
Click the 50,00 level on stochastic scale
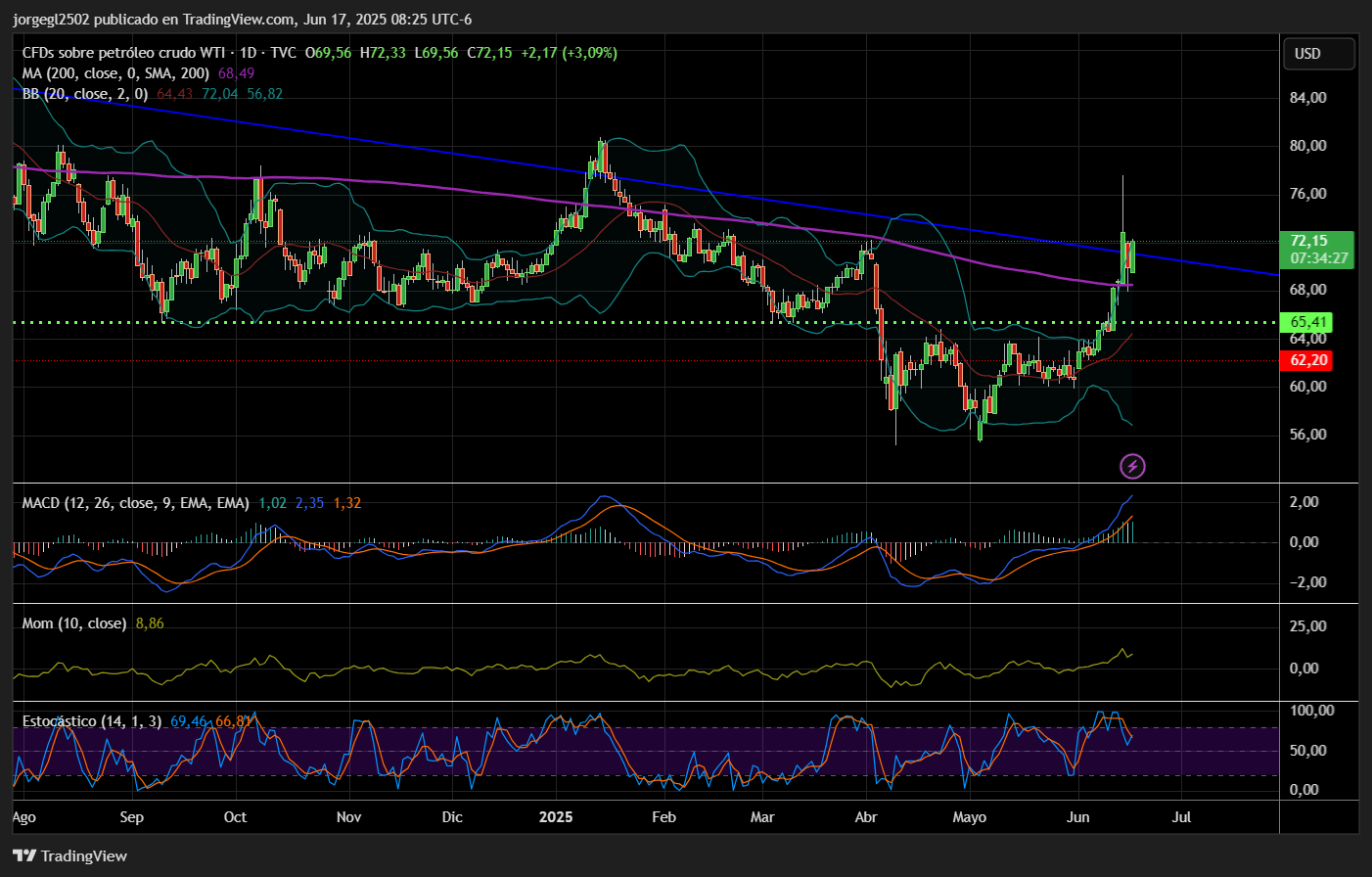1308,751
